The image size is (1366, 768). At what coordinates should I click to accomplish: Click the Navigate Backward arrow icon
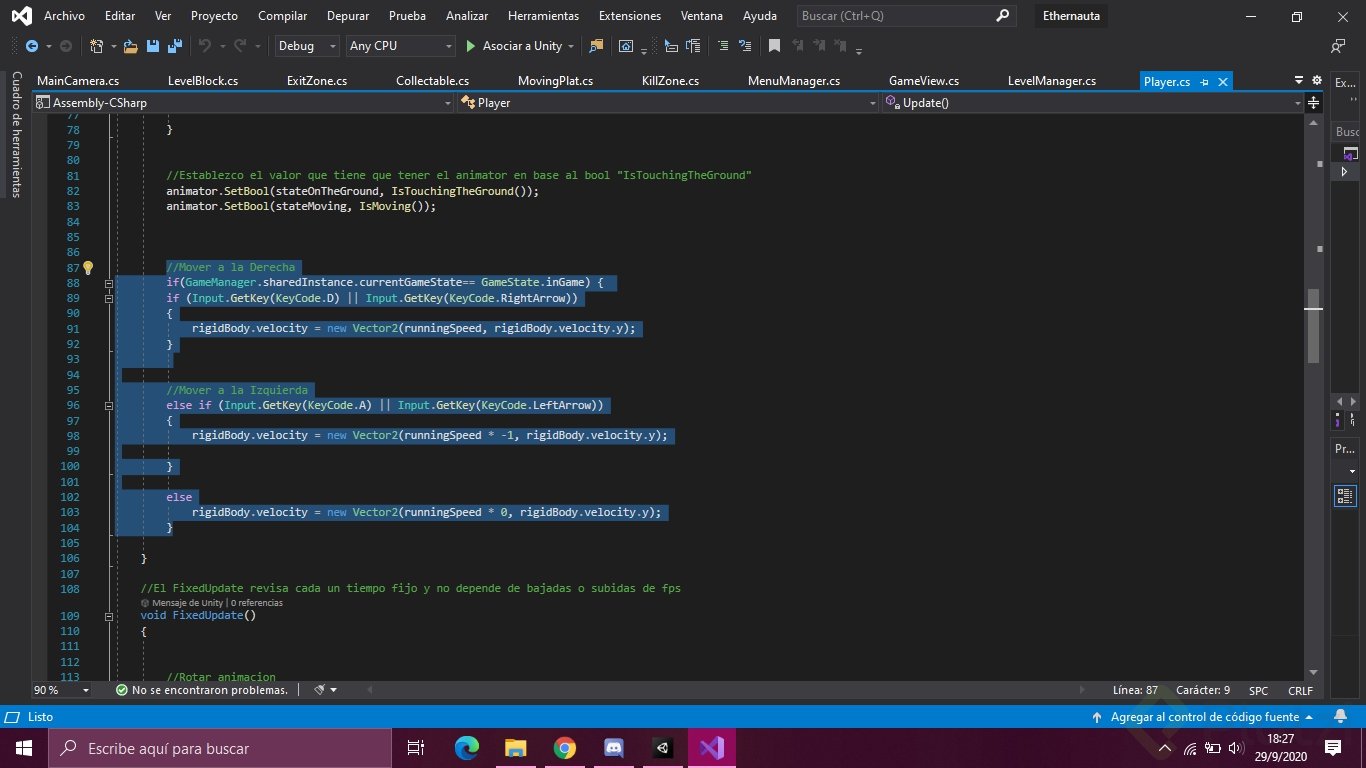point(32,46)
